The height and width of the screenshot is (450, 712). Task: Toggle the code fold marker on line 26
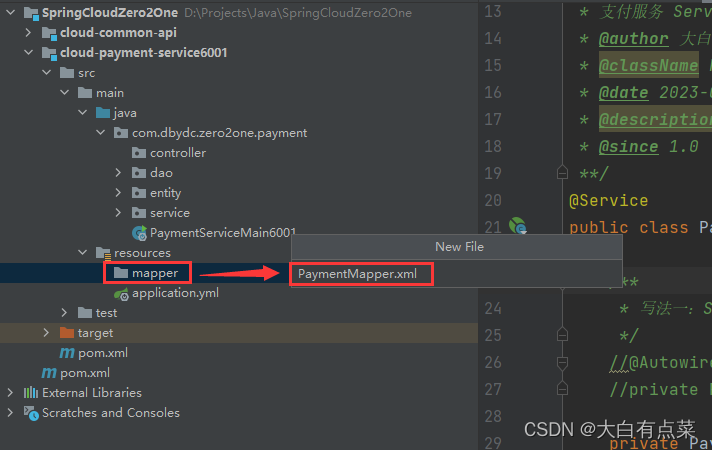pos(562,362)
